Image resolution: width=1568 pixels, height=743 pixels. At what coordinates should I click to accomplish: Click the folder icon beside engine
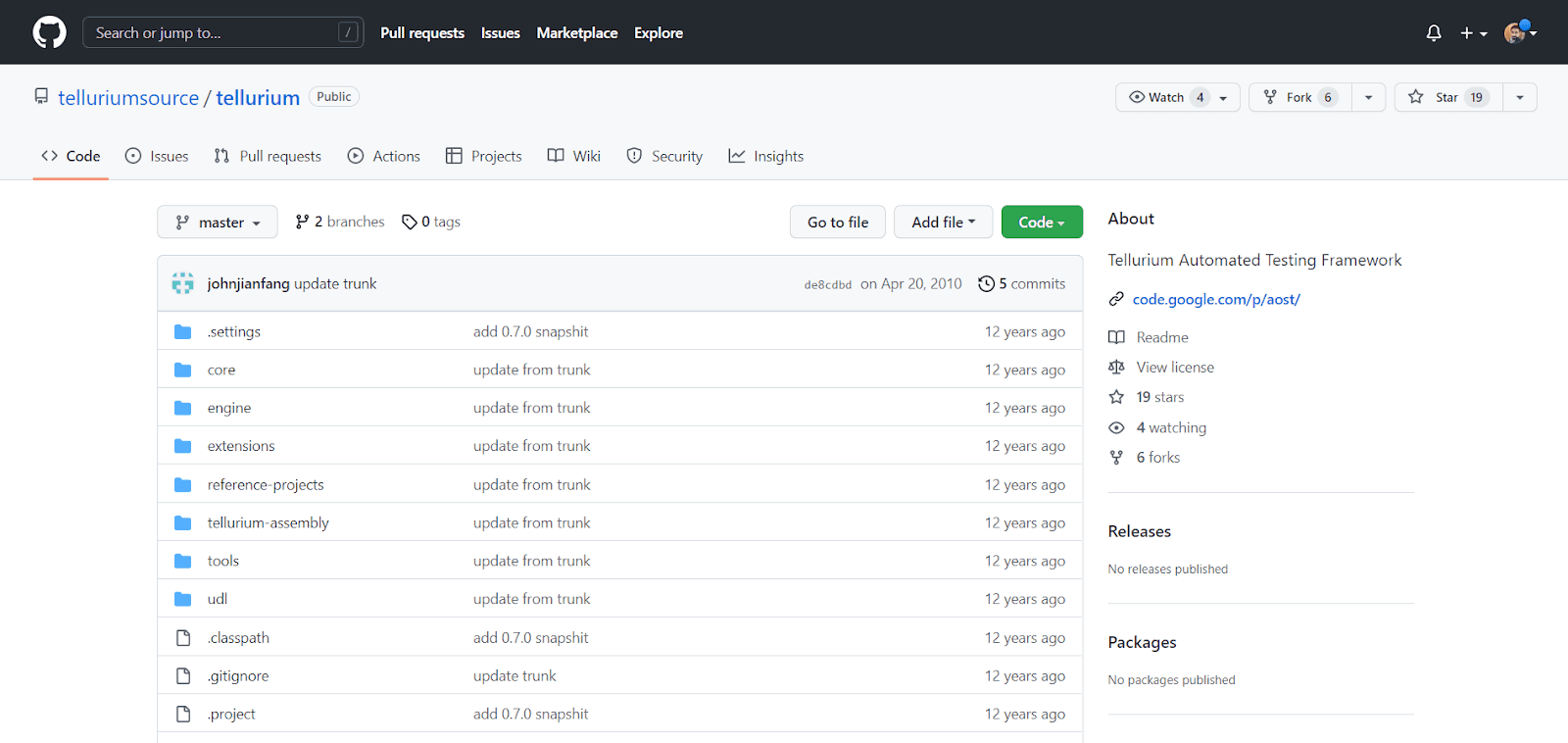coord(182,408)
